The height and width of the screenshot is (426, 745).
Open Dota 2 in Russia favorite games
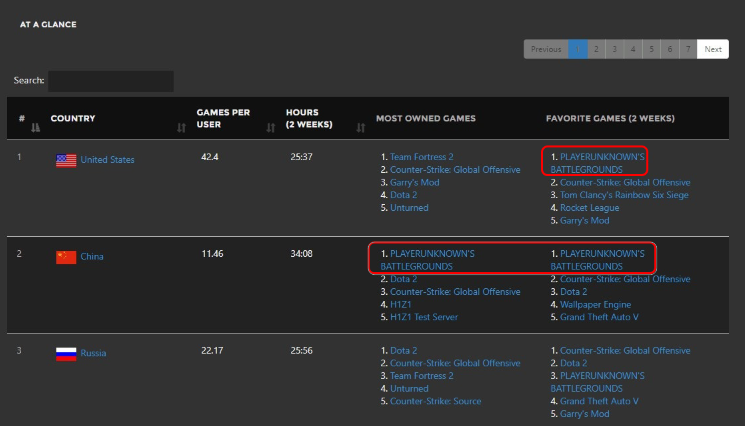click(x=573, y=363)
